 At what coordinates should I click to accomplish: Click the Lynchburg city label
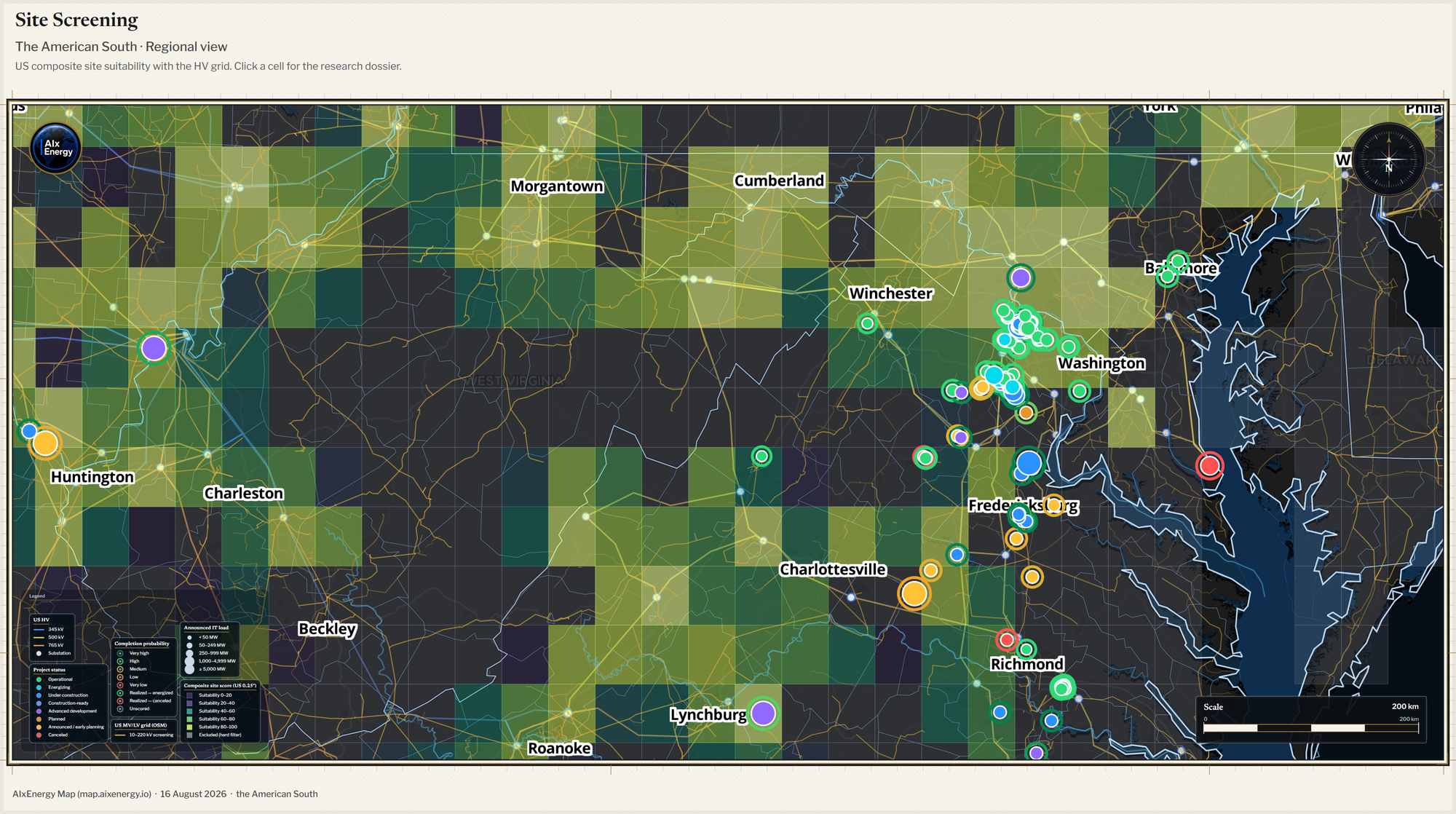point(708,715)
